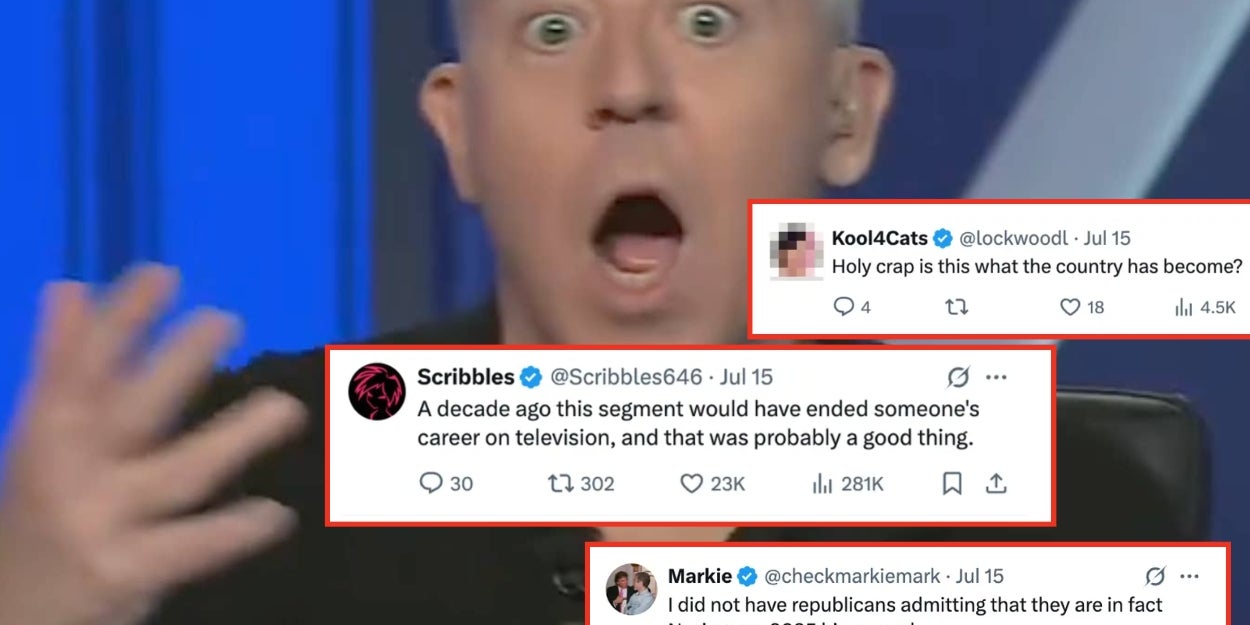Screen dimensions: 1250x625
Task: Click the reply icon on Scribbles tweet
Action: [431, 484]
